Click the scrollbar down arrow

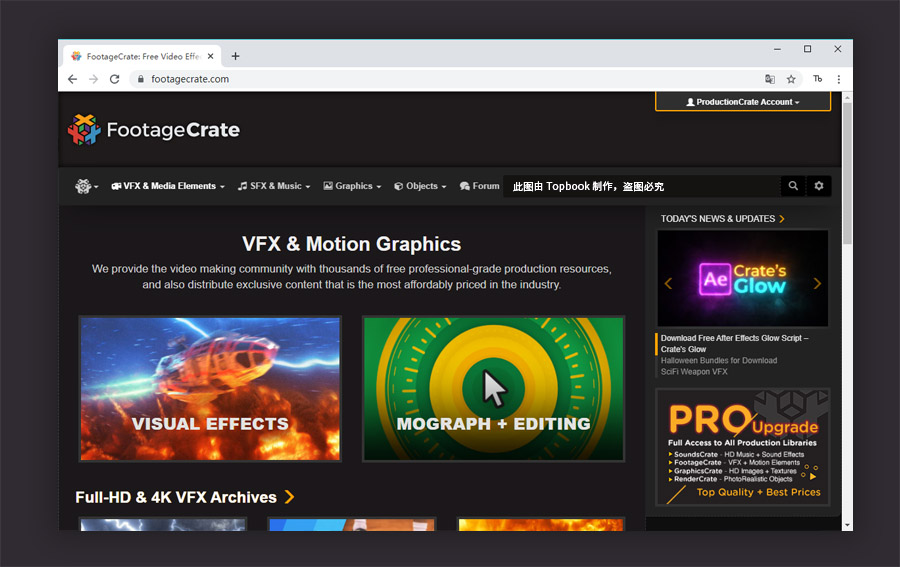[847, 525]
